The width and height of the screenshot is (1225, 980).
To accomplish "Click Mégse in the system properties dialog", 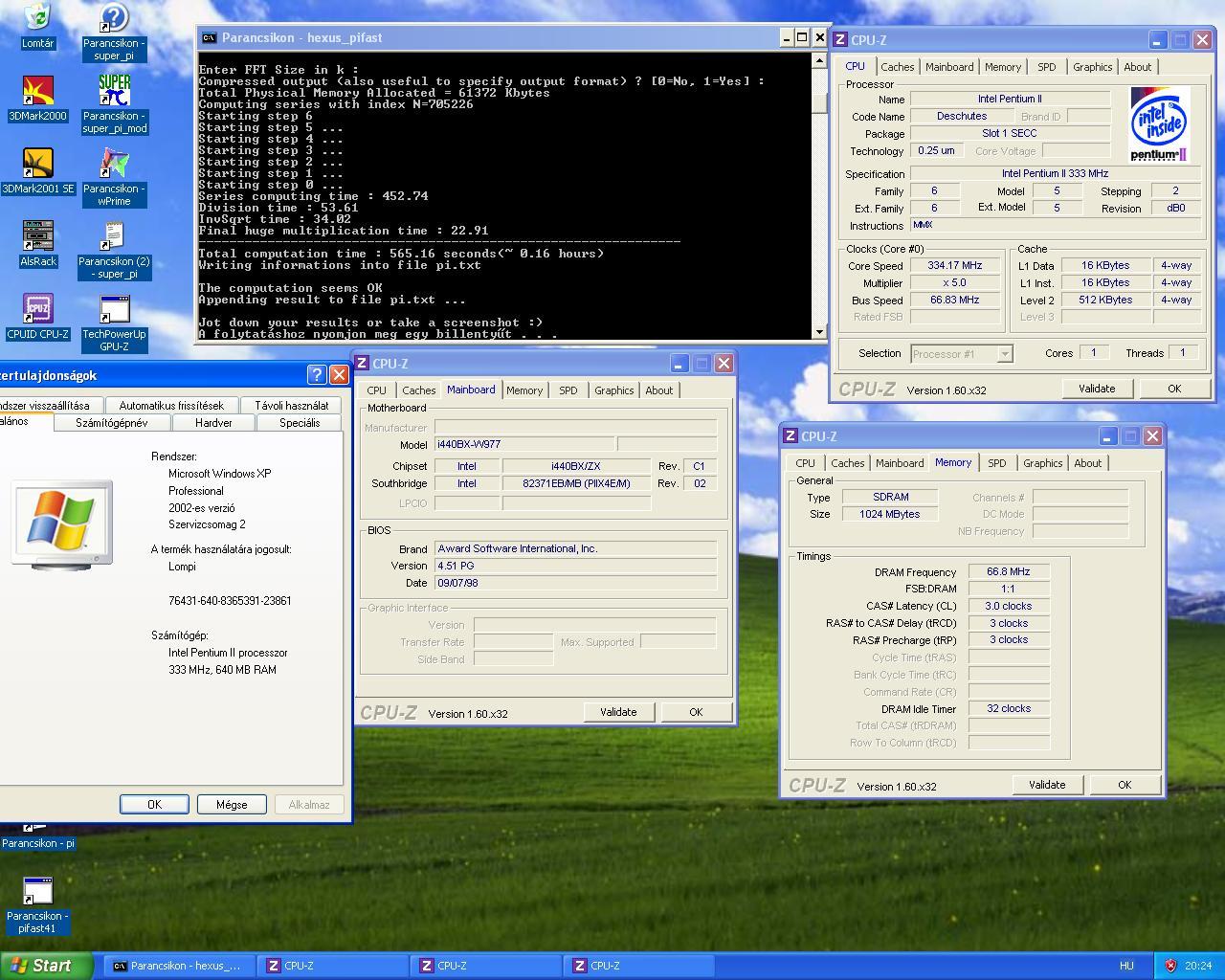I will click(x=232, y=805).
